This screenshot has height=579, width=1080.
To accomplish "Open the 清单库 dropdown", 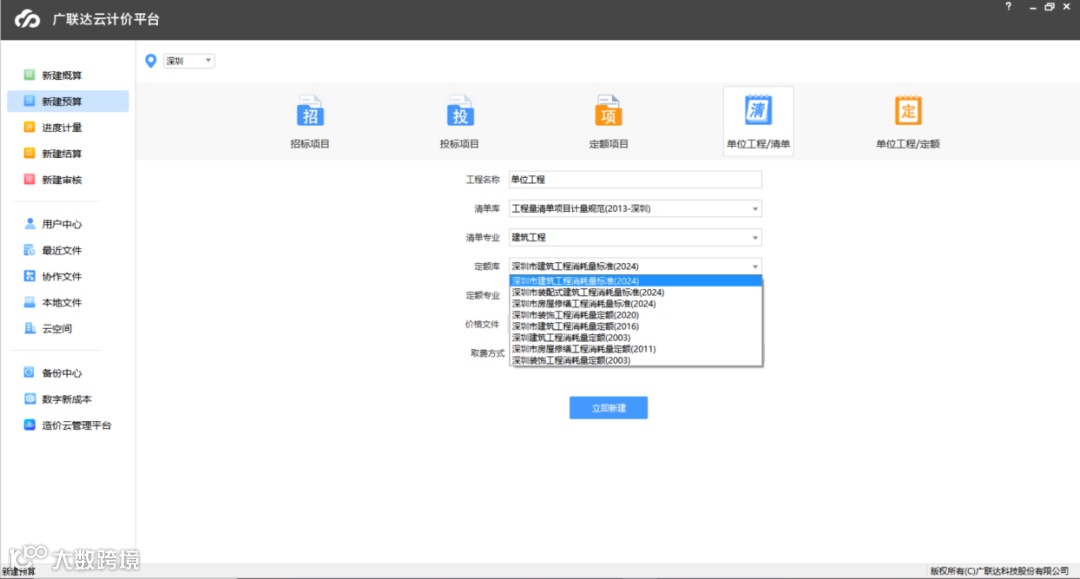I will [x=635, y=209].
